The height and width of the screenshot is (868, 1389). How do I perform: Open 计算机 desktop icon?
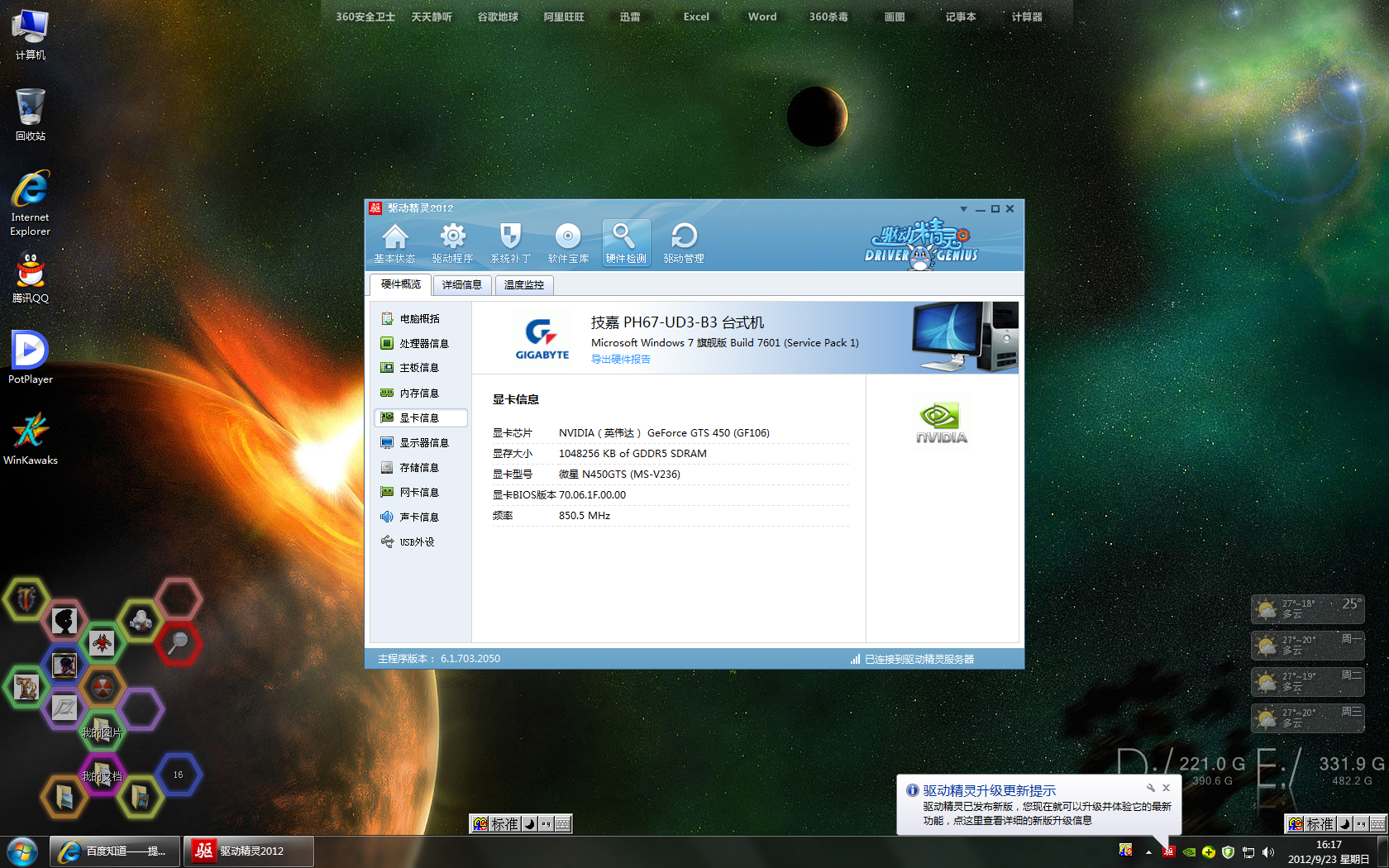pyautogui.click(x=31, y=35)
